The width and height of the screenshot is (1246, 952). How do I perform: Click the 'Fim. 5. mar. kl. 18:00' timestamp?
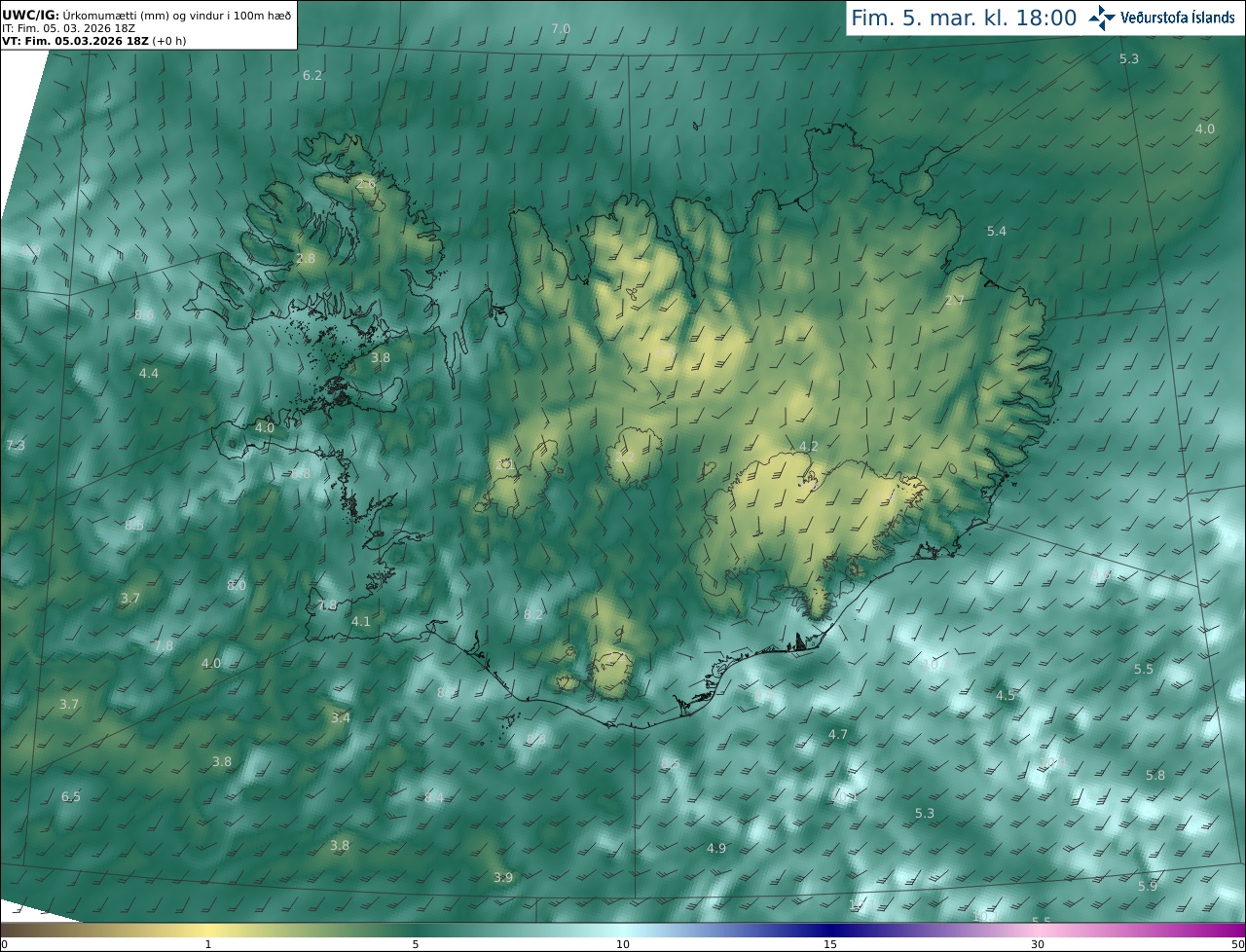click(964, 18)
